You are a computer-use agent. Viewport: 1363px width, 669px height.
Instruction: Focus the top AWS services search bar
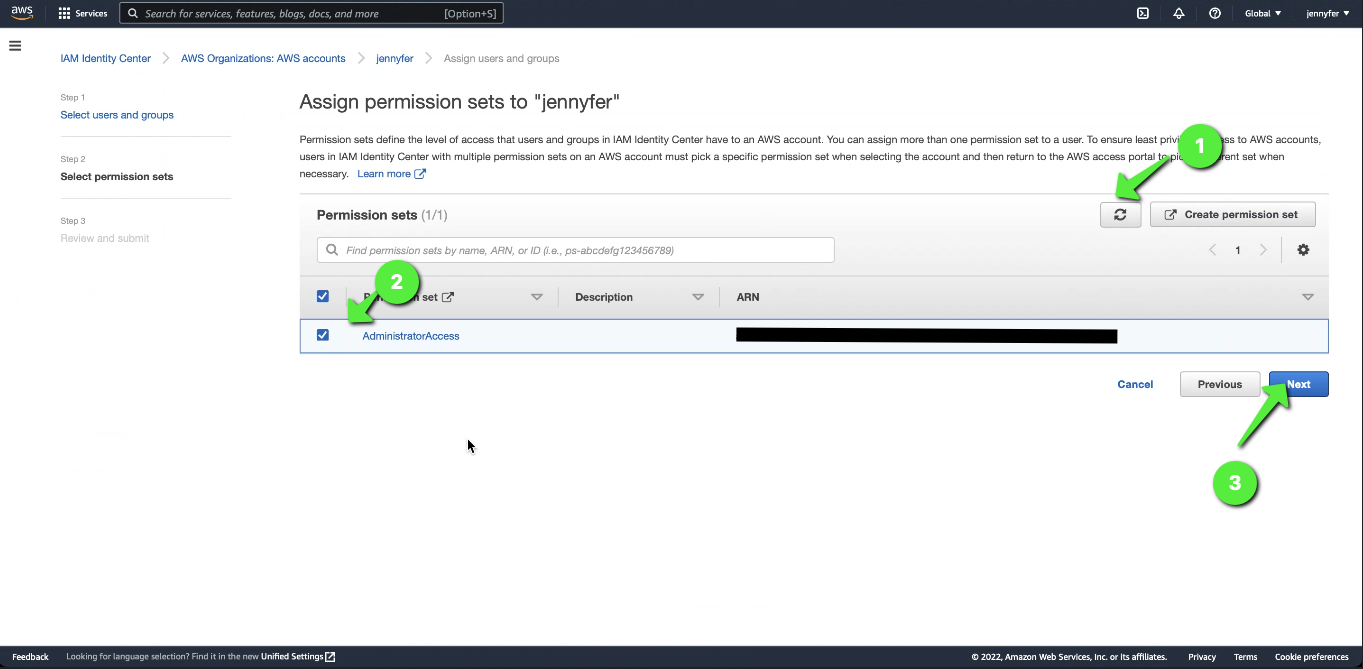pos(311,14)
